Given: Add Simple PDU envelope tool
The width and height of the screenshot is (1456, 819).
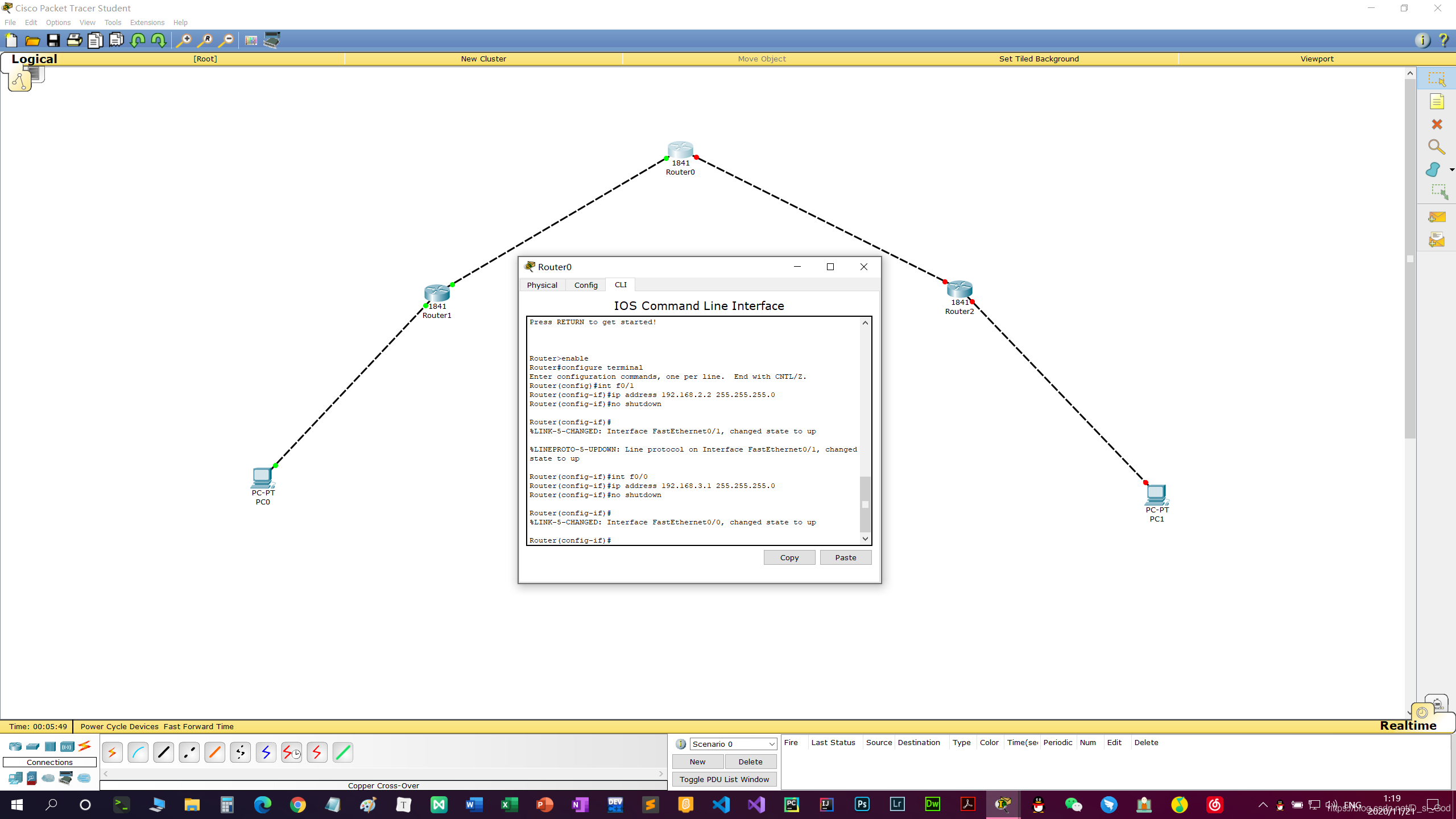Looking at the screenshot, I should 1437,217.
